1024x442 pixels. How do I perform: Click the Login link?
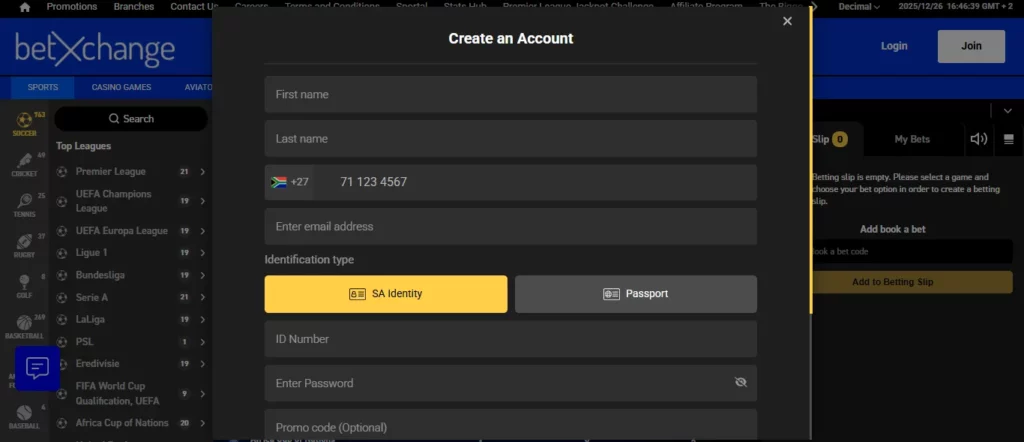(x=893, y=46)
